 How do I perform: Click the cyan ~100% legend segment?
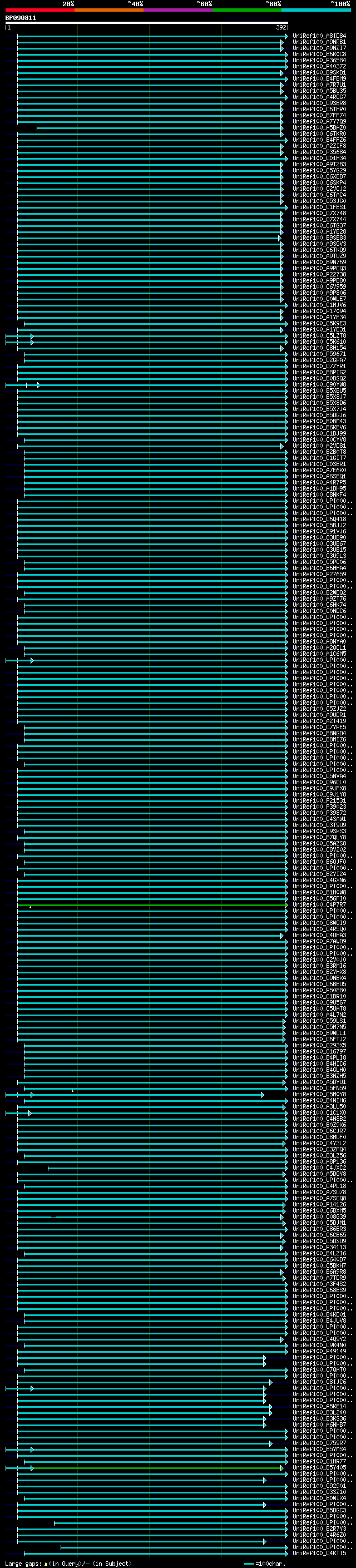pos(317,10)
